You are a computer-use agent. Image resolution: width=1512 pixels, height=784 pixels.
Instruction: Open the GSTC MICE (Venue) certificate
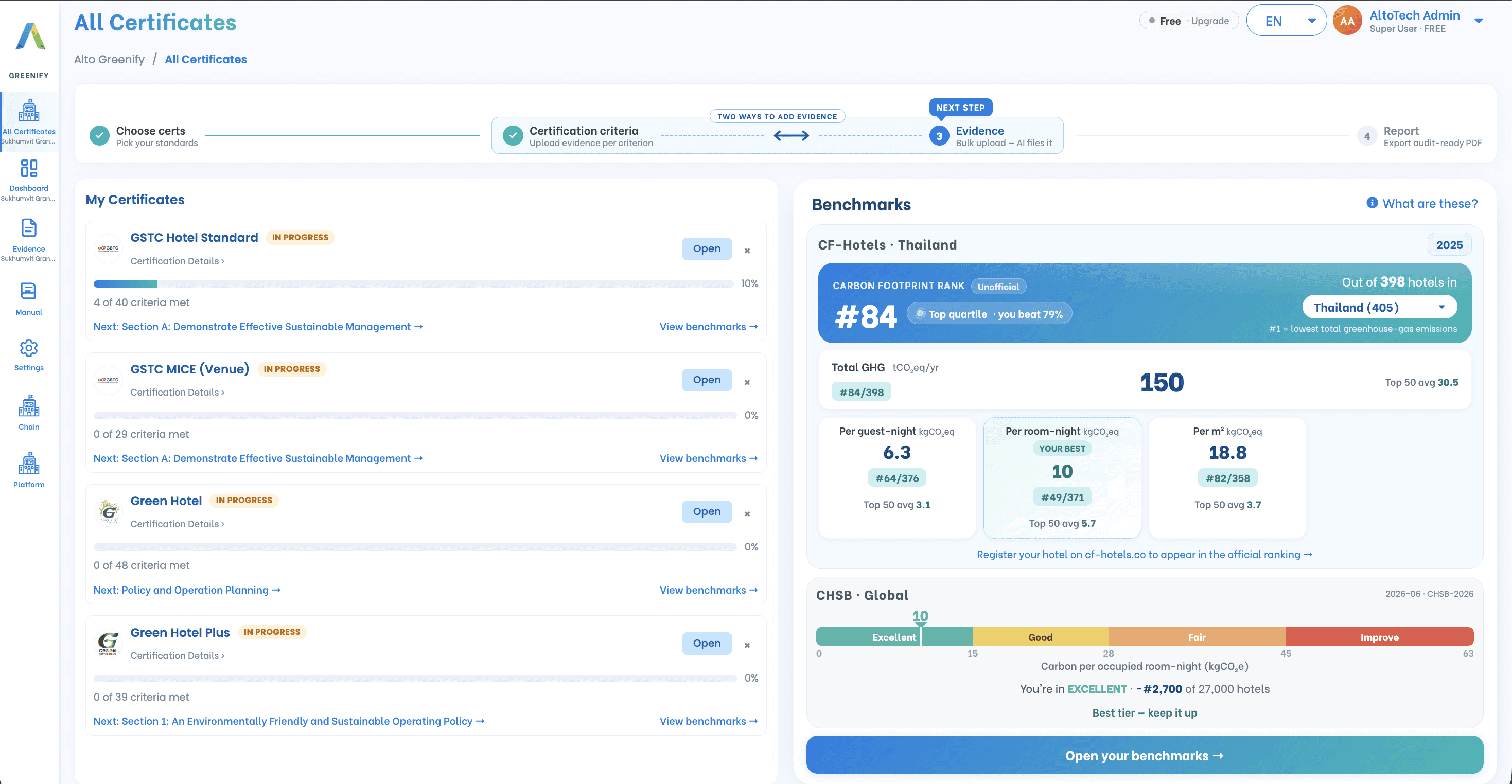707,380
